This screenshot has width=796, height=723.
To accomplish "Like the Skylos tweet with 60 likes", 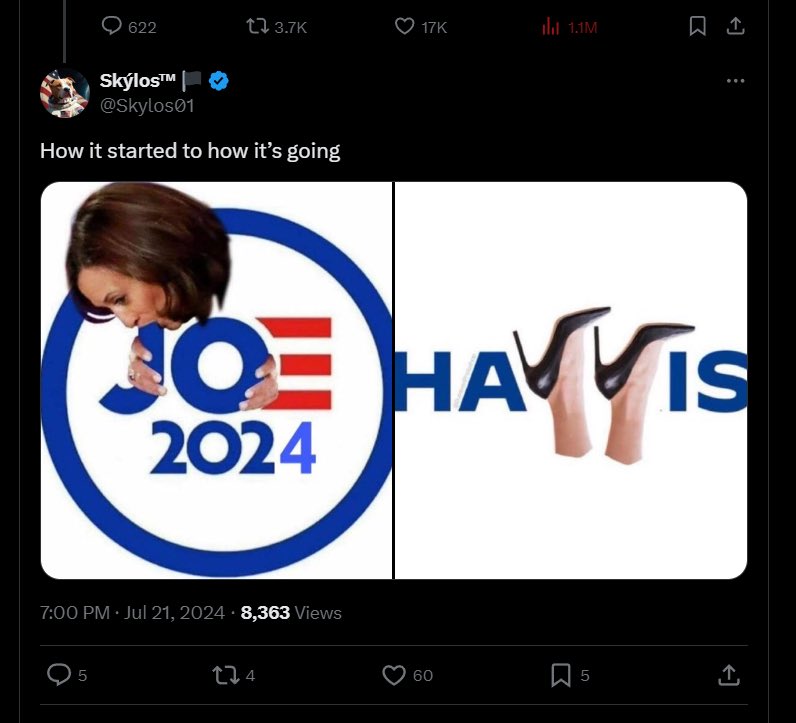I will pyautogui.click(x=407, y=675).
